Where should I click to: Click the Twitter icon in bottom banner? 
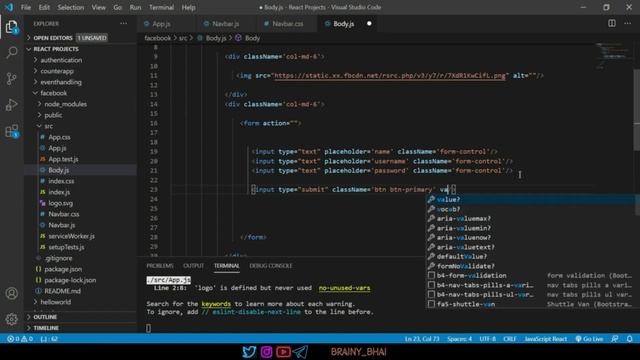pyautogui.click(x=249, y=351)
